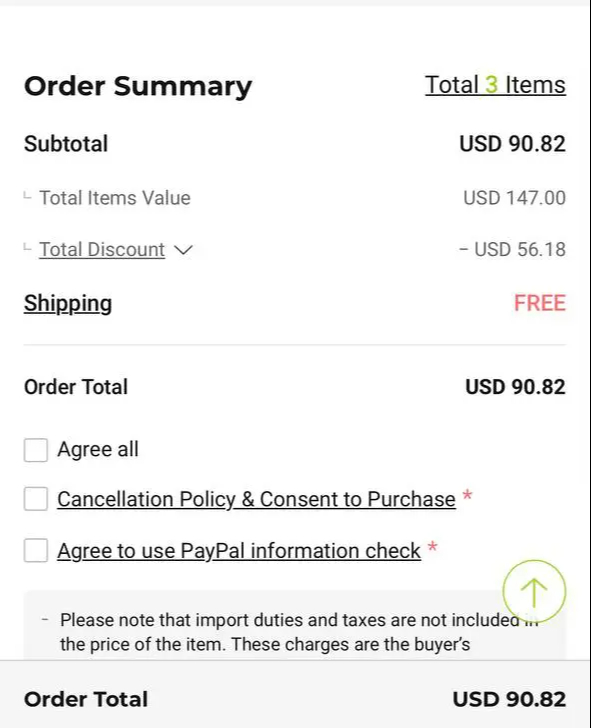Open Cancellation Policy & Consent to Purchase link
This screenshot has width=591, height=728.
tap(256, 500)
